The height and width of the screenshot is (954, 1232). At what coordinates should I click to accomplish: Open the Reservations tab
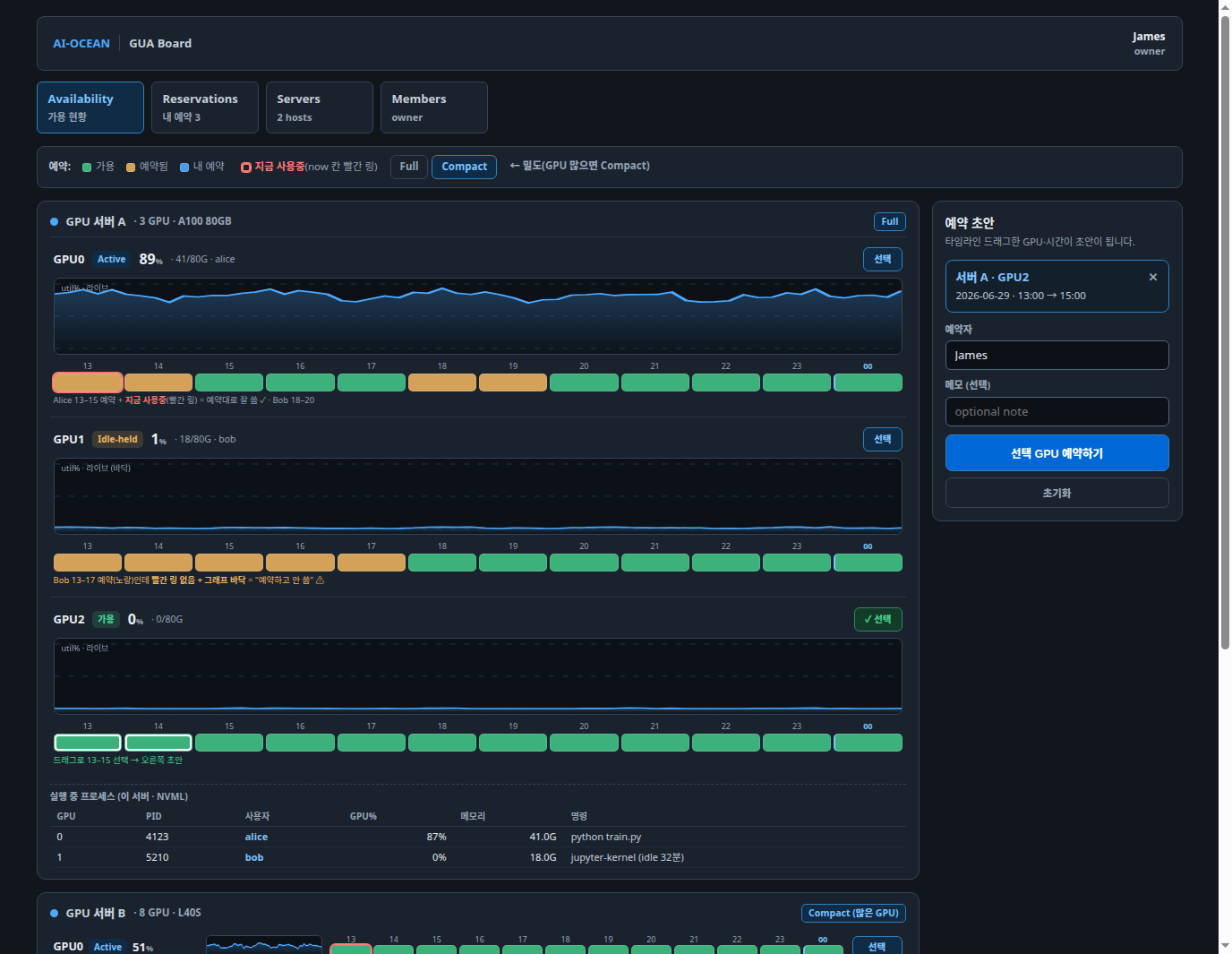click(x=205, y=107)
